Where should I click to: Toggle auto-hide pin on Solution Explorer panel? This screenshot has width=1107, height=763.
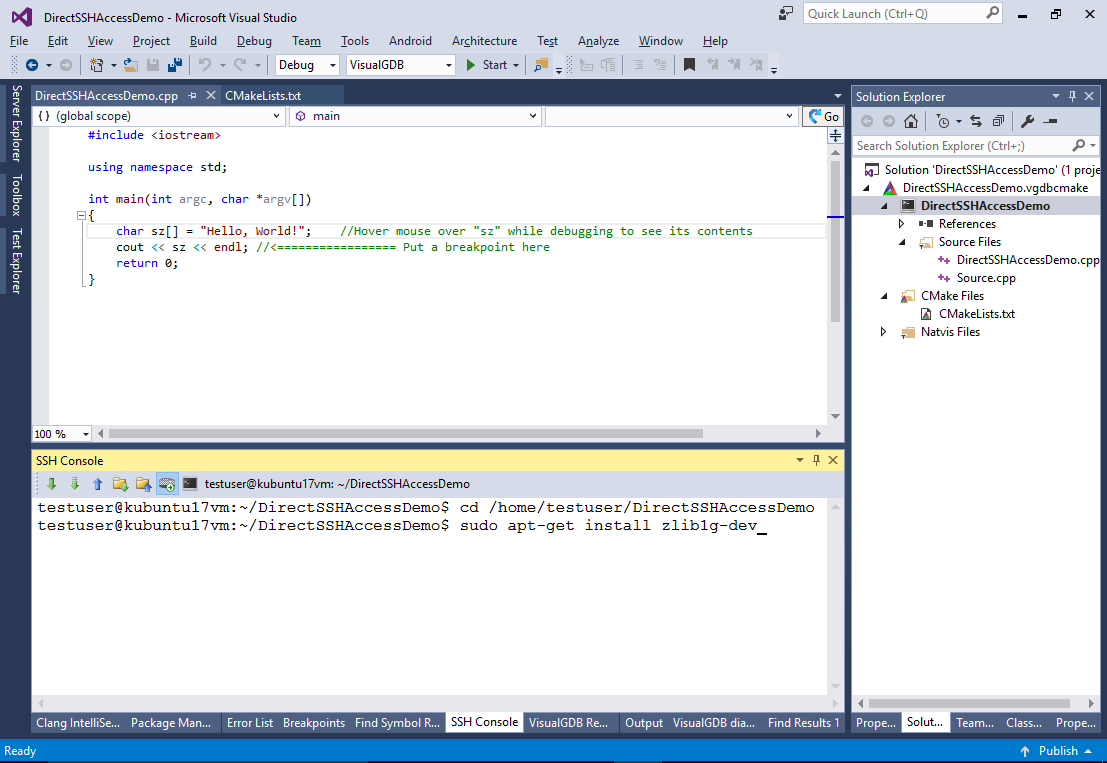1072,96
